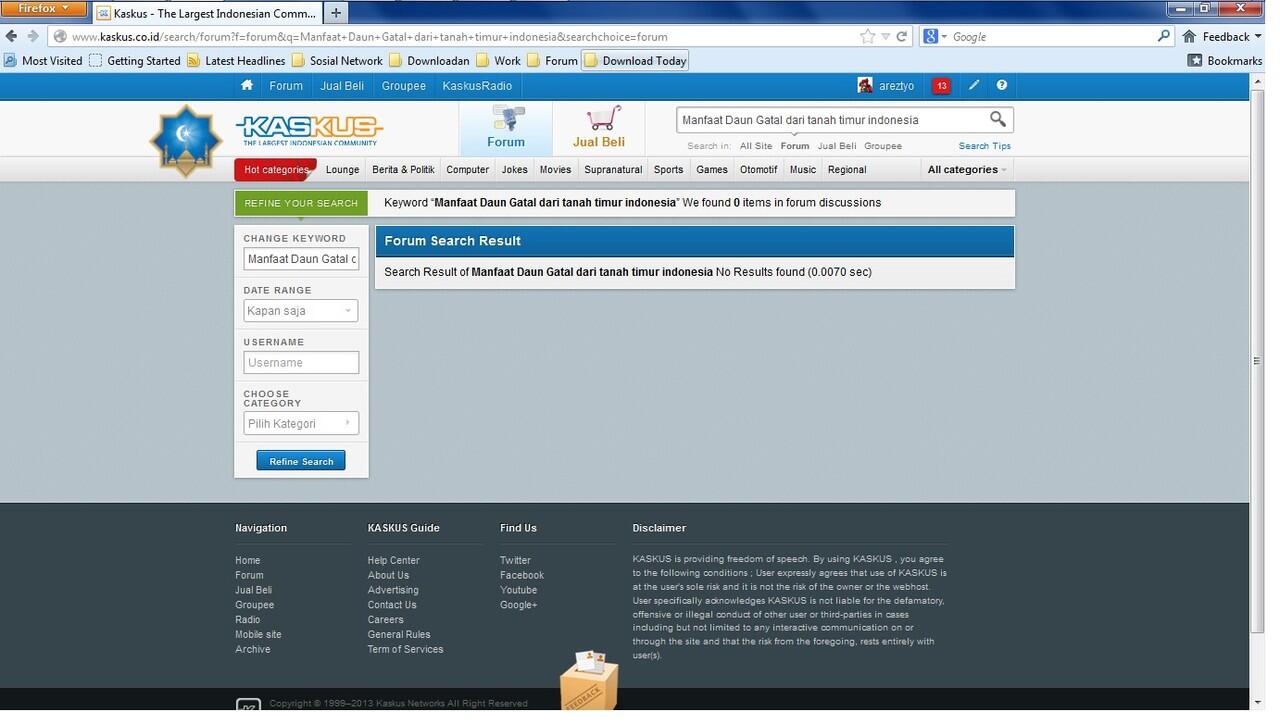Open the Date Range 'Kapan saja' dropdown
The height and width of the screenshot is (724, 1280).
click(x=300, y=311)
